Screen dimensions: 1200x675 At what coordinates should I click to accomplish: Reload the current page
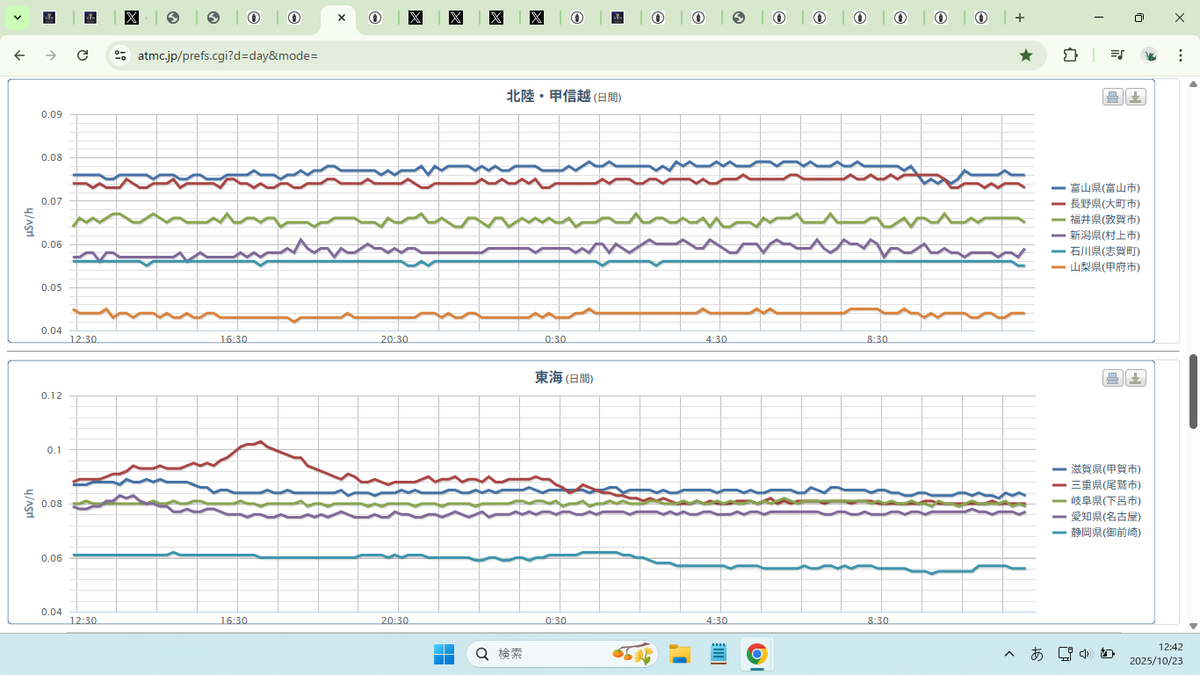(83, 55)
